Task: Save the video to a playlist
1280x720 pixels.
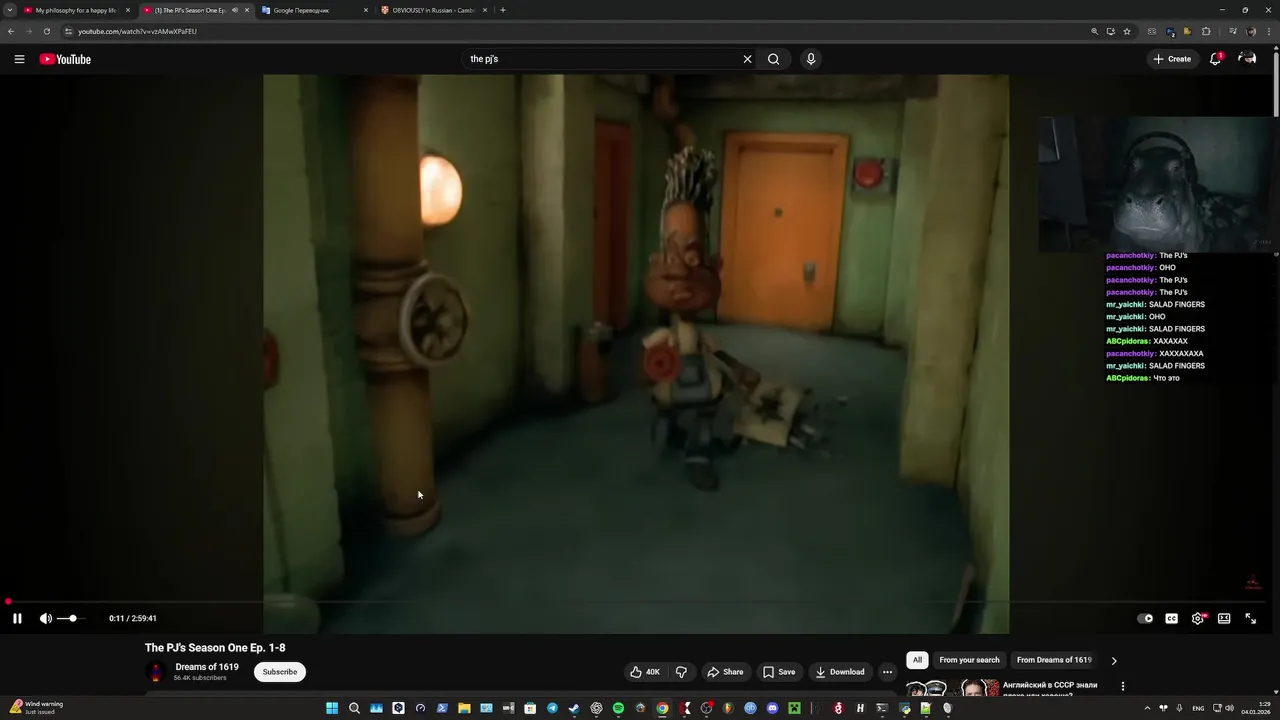Action: (779, 672)
